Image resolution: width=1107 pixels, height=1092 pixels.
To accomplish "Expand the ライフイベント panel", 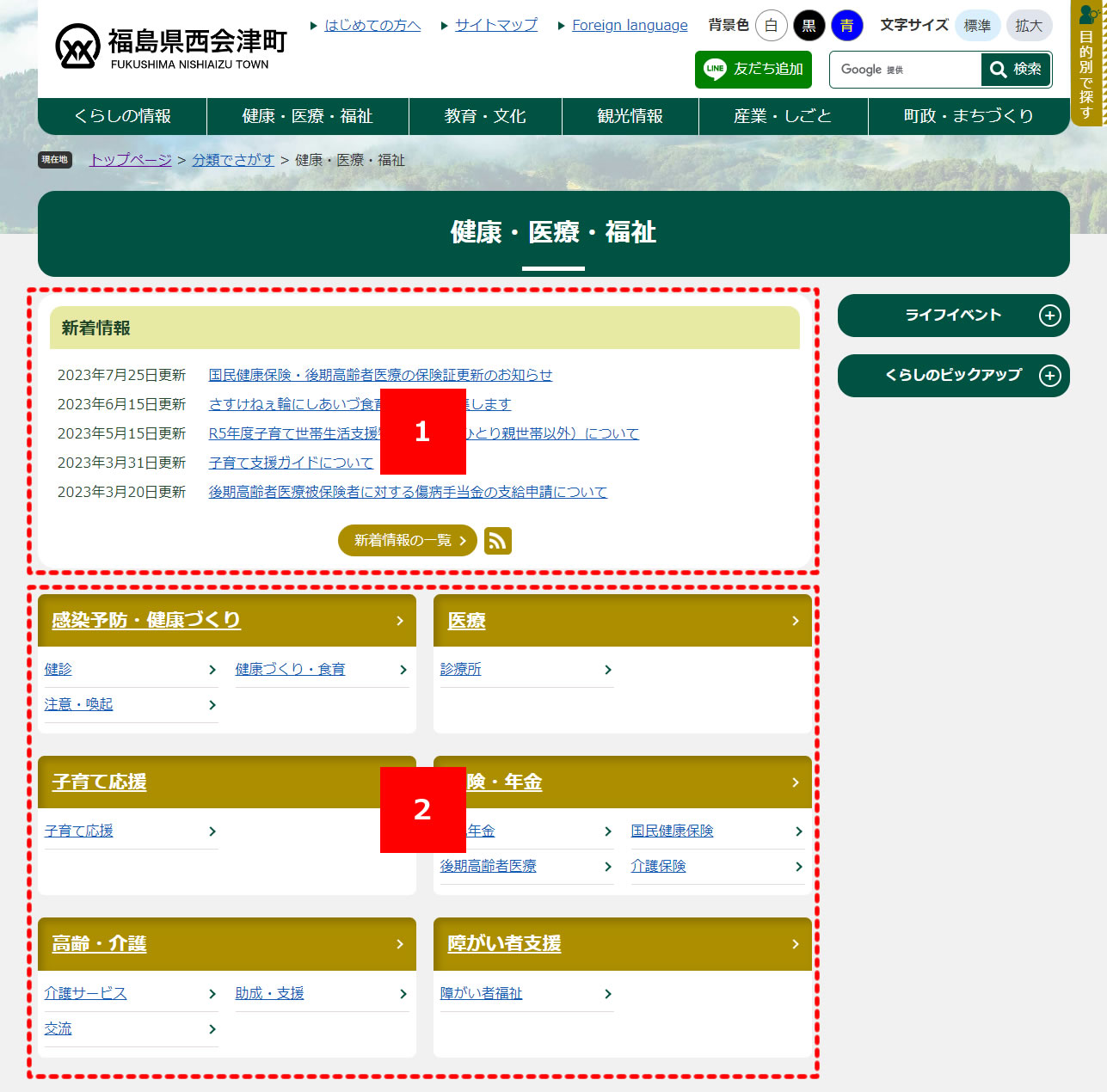I will pyautogui.click(x=953, y=316).
